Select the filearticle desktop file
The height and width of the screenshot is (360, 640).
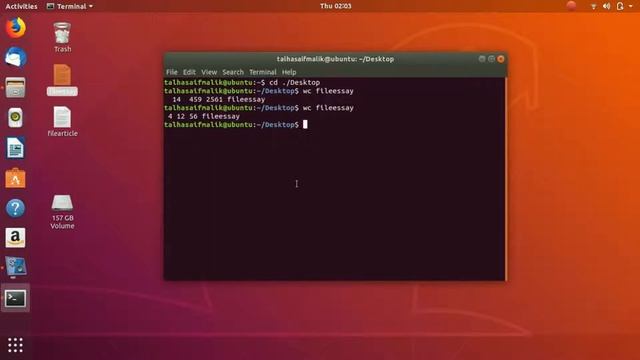[62, 122]
